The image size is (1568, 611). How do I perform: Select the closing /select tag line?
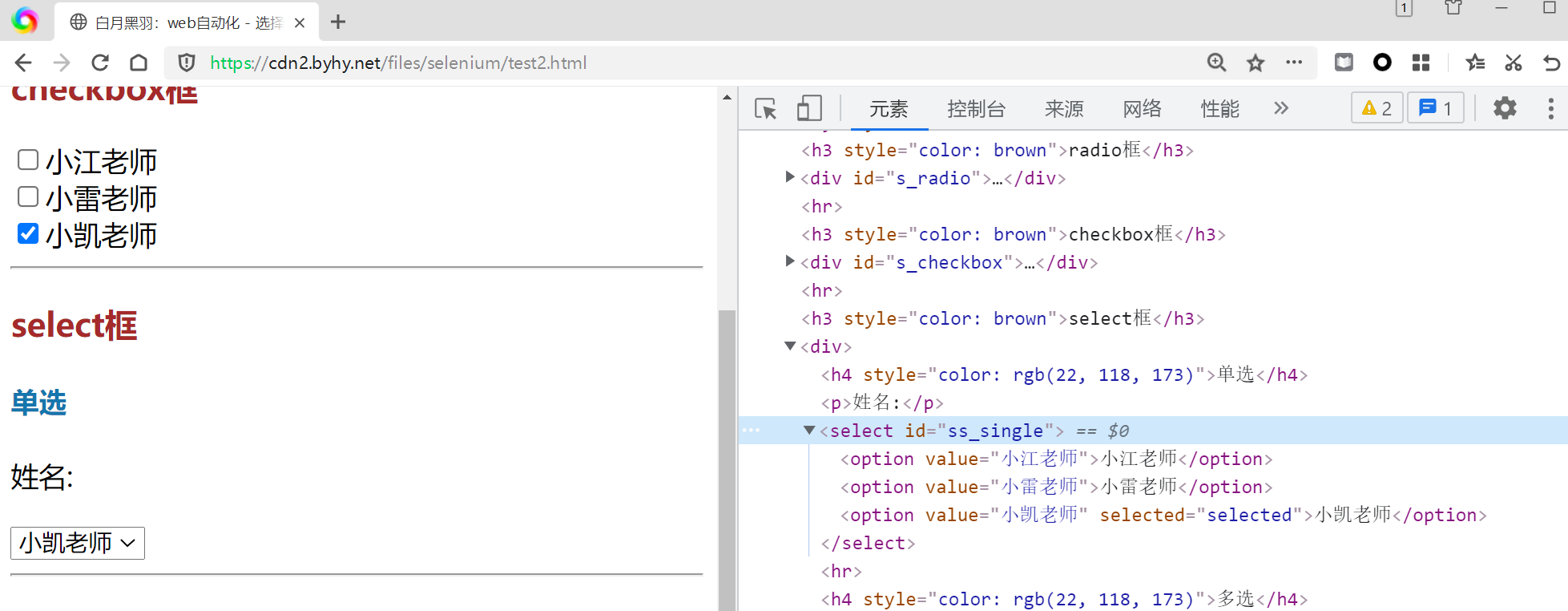click(868, 543)
